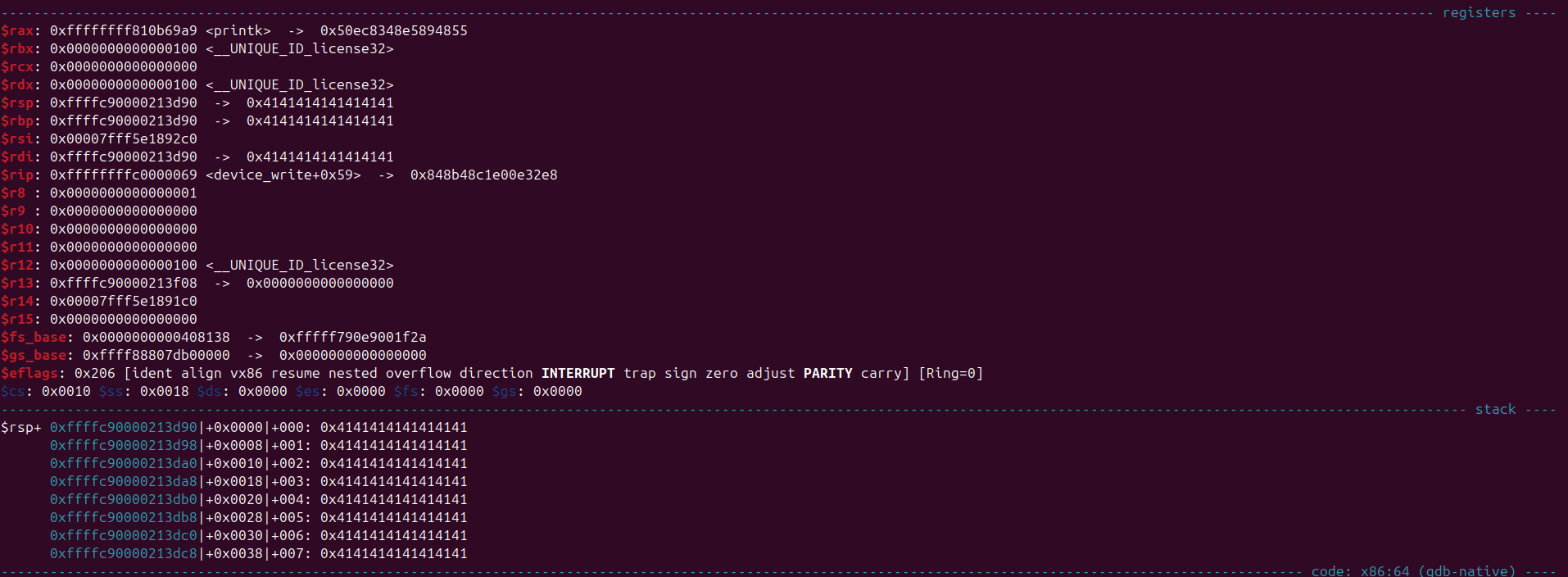Click the device_write+0x59 symbol
Viewport: 1568px width, 577px height.
pos(283,175)
